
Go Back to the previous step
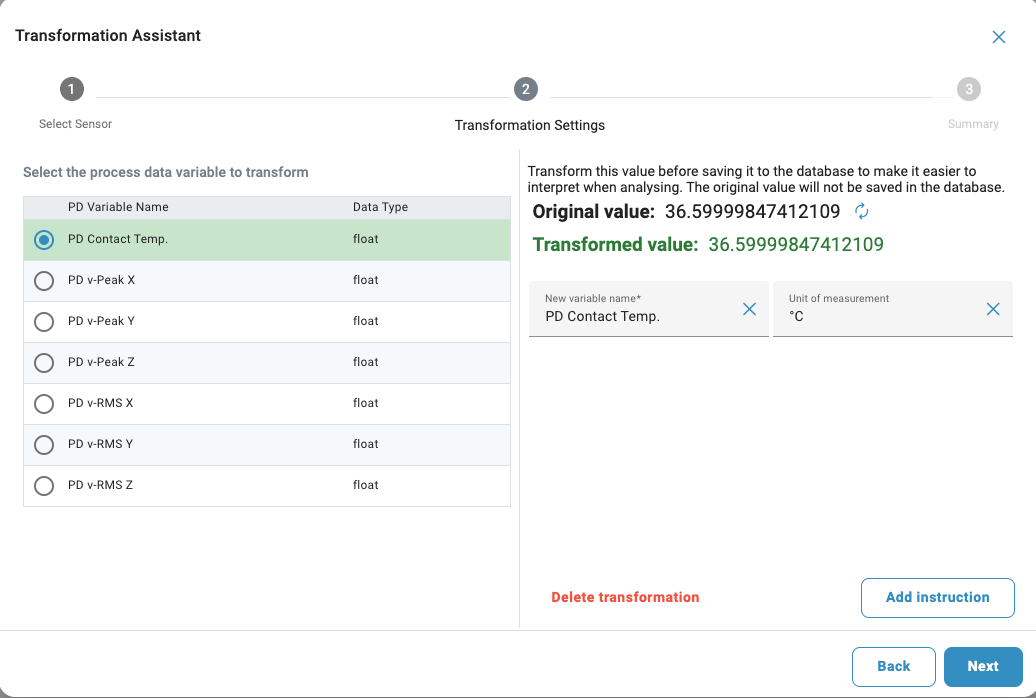893,666
